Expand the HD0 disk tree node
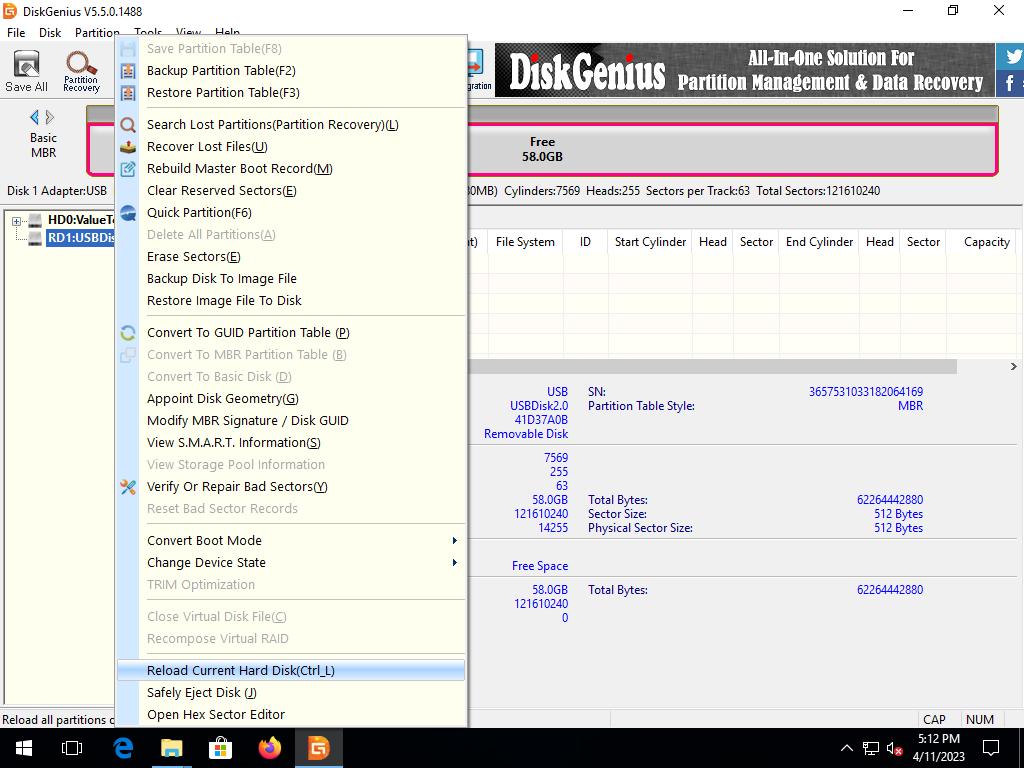Image resolution: width=1024 pixels, height=768 pixels. click(17, 221)
